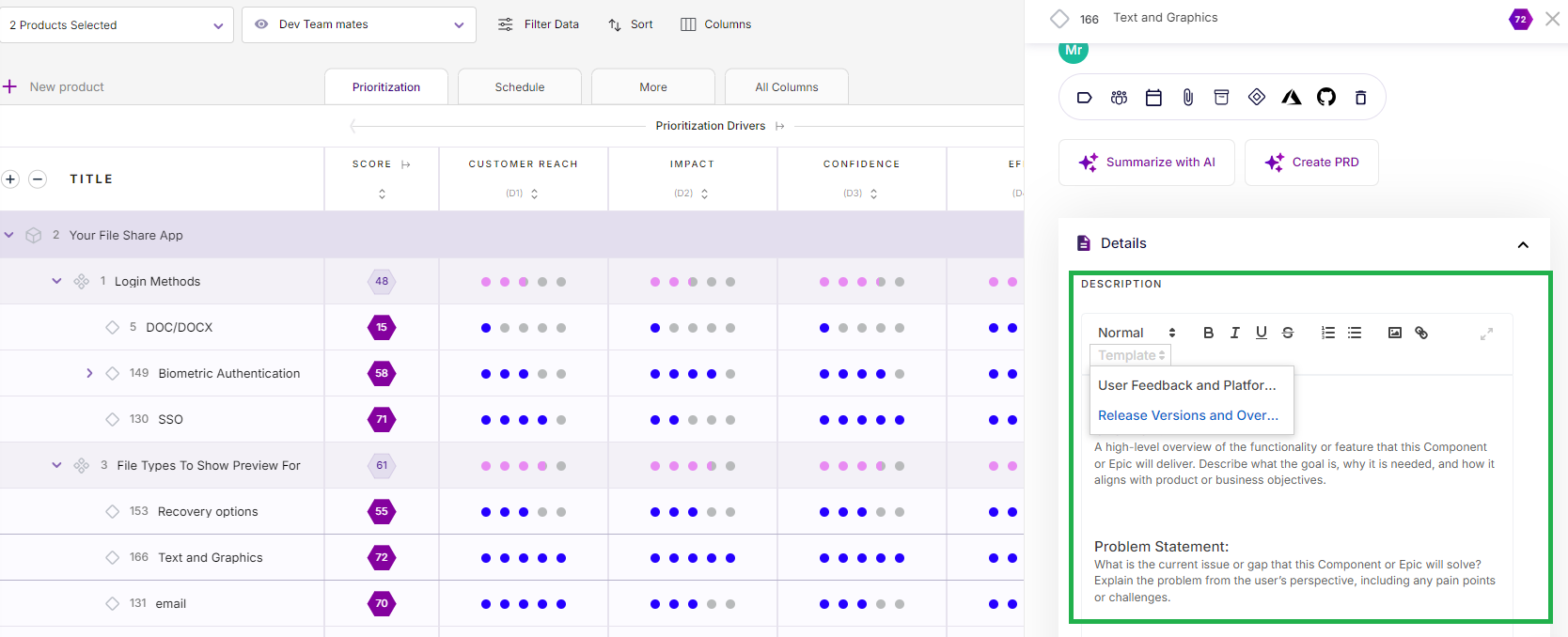The image size is (1568, 637).
Task: Switch to the Schedule tab
Action: click(519, 87)
